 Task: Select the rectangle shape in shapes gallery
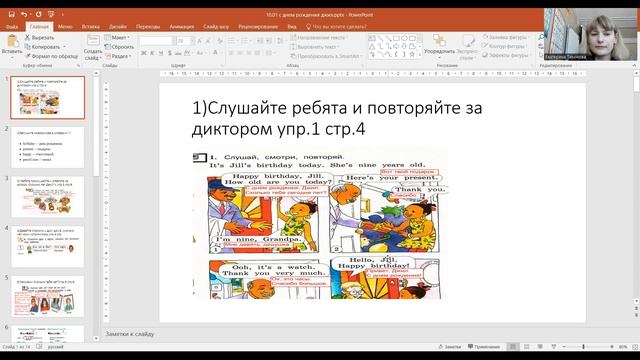pos(396,38)
